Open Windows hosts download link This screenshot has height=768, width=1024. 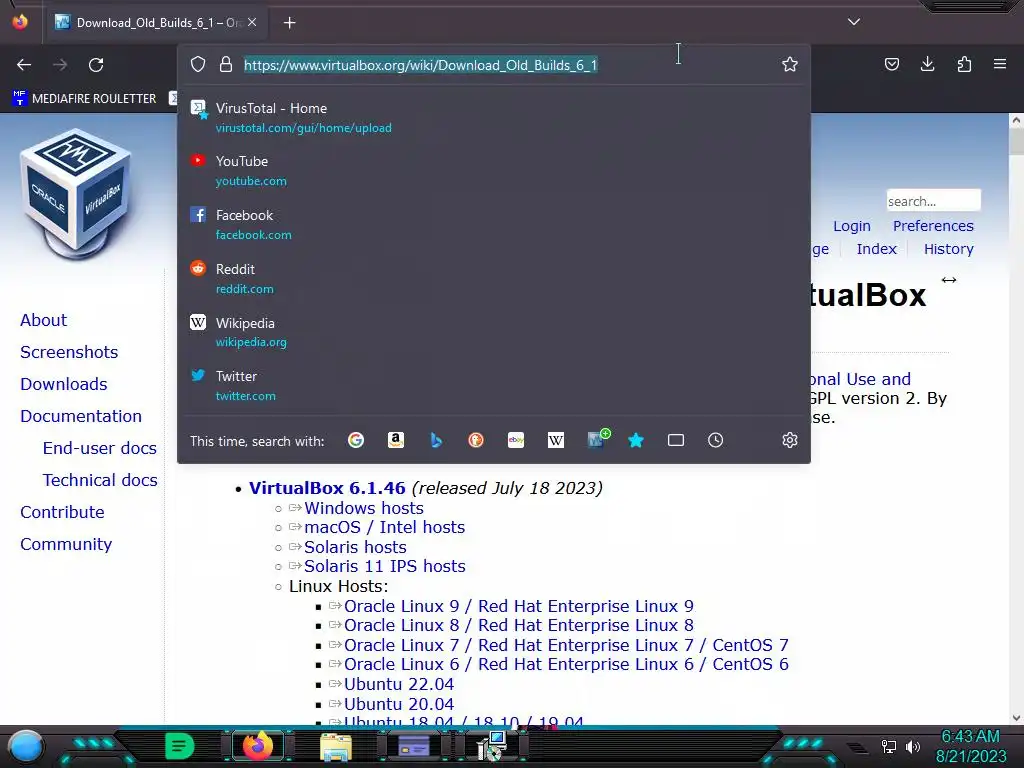(364, 508)
